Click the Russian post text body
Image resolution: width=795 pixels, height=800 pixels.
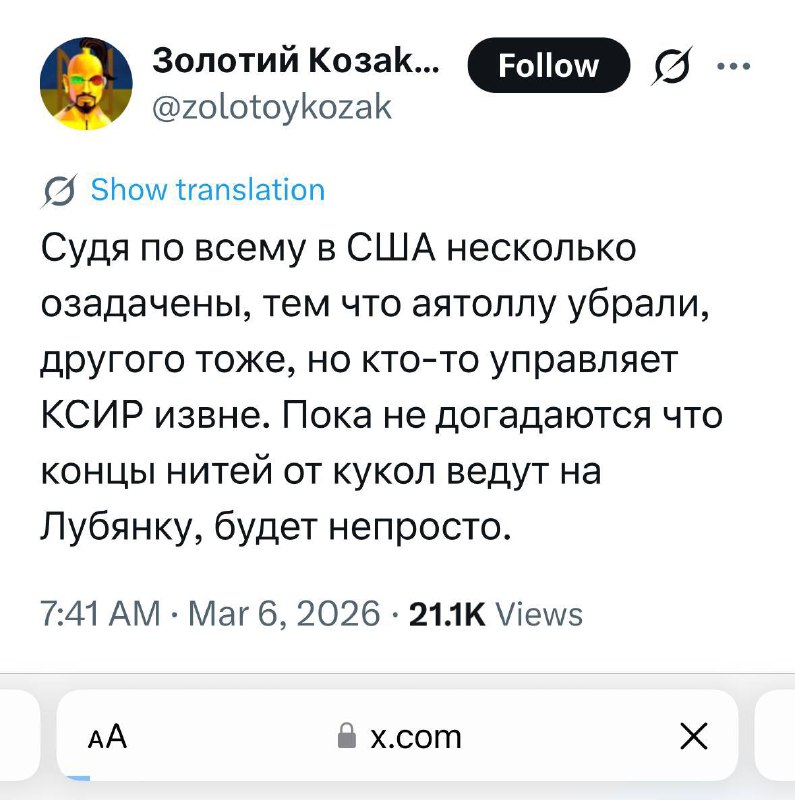tap(380, 385)
